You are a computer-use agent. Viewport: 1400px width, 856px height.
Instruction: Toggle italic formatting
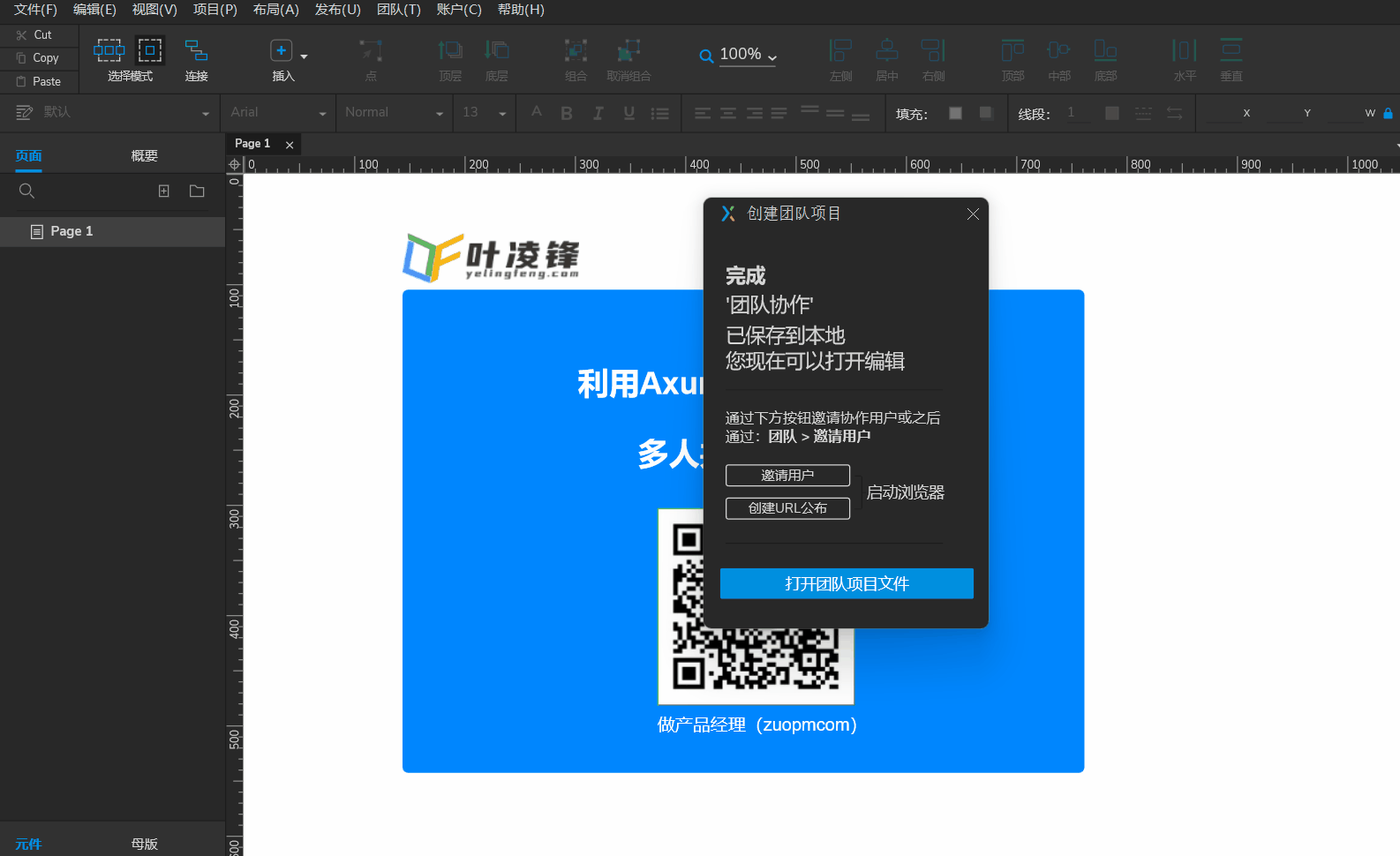coord(598,113)
